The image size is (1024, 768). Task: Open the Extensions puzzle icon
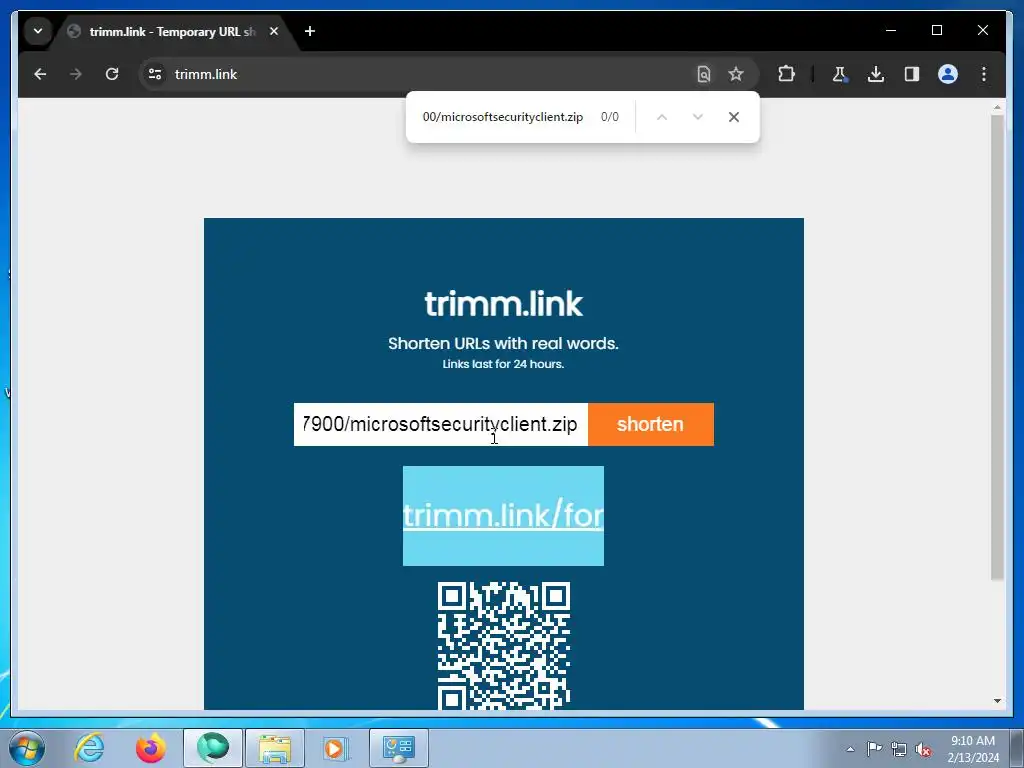[786, 74]
